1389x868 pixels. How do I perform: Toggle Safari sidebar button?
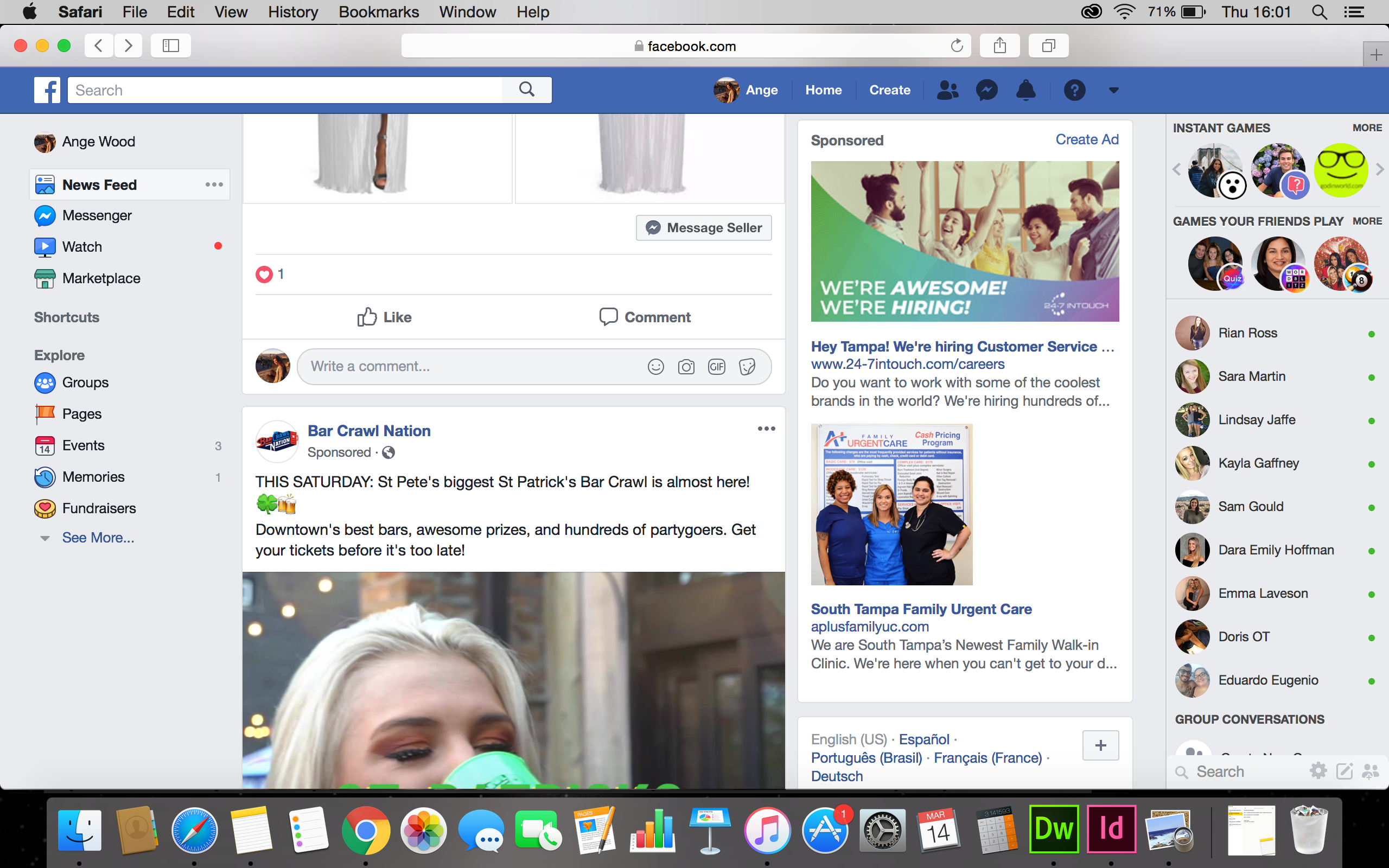tap(171, 46)
